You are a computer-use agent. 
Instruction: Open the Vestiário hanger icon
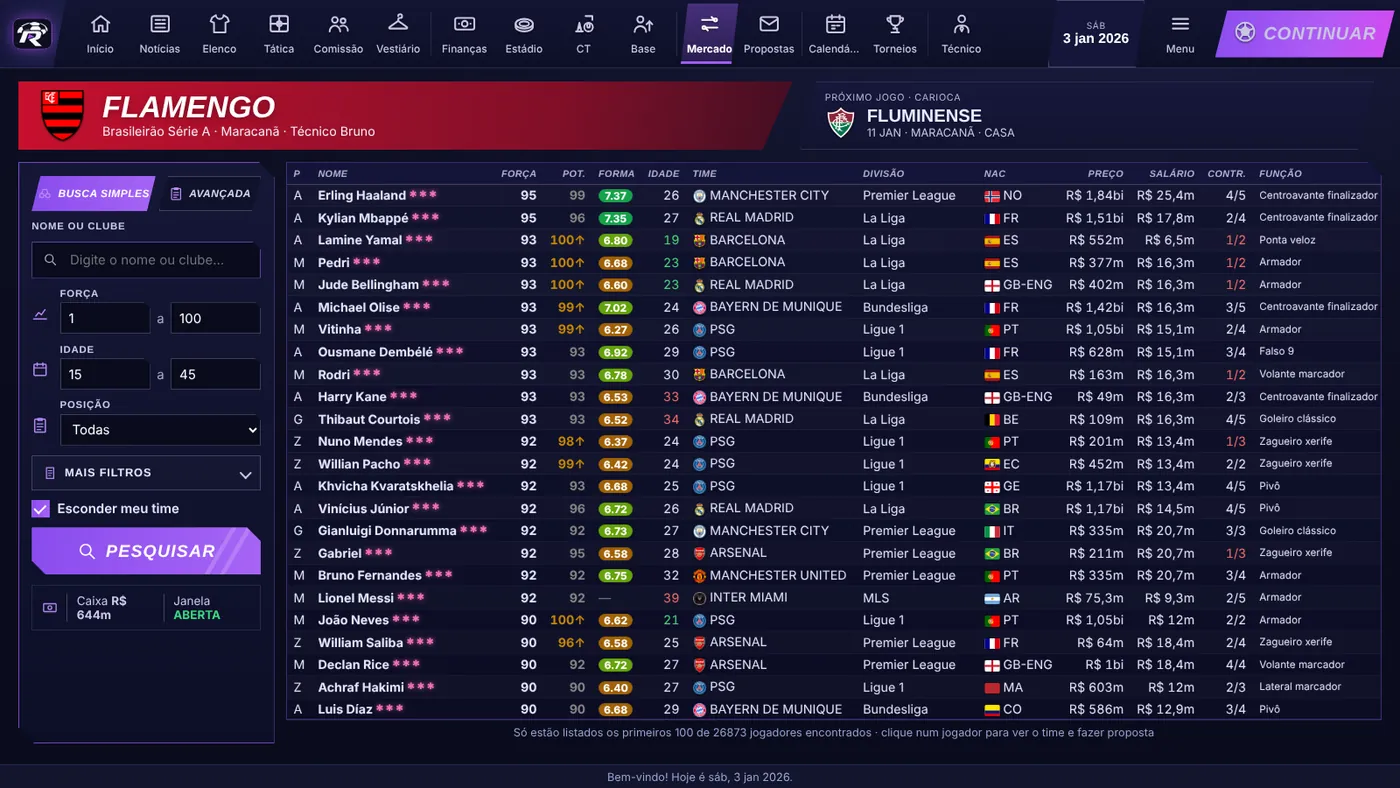[x=398, y=24]
